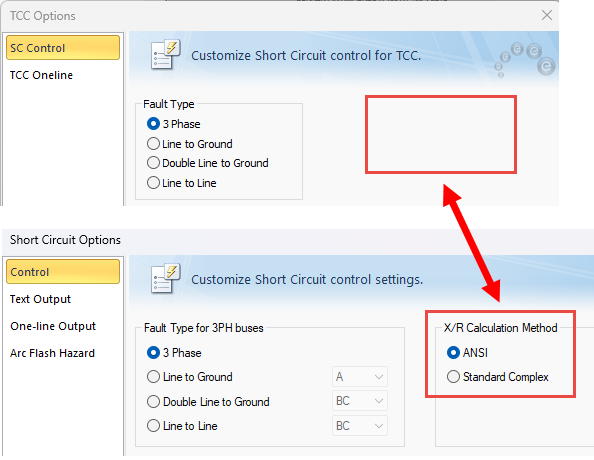Expand the Line to Line BC dropdown
594x460 pixels.
(x=360, y=426)
